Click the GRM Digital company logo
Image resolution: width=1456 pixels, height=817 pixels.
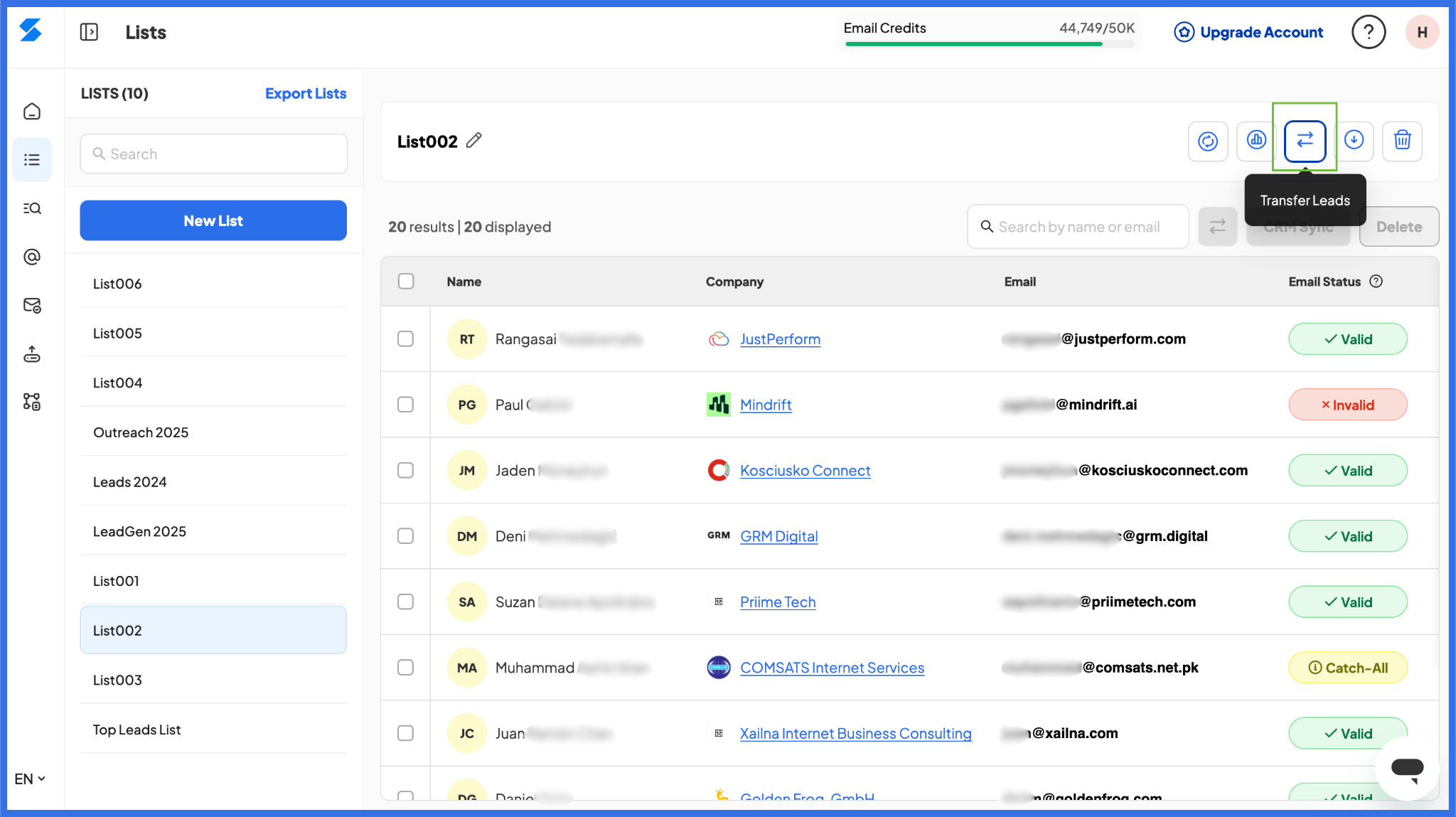pyautogui.click(x=719, y=535)
